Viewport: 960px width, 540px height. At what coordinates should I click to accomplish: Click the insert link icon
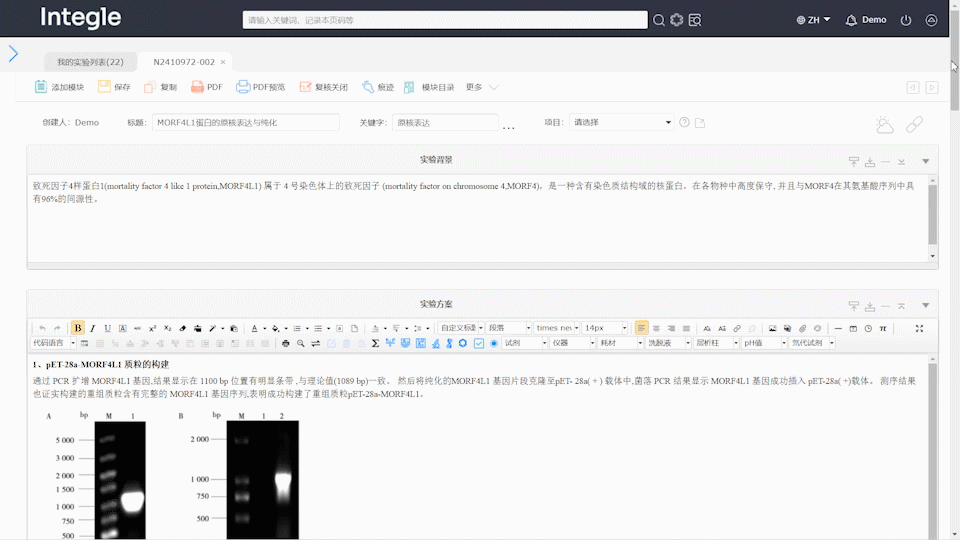(737, 328)
